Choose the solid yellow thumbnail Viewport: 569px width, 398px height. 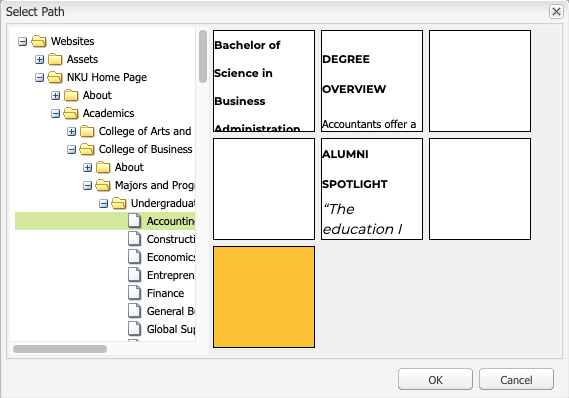point(264,297)
